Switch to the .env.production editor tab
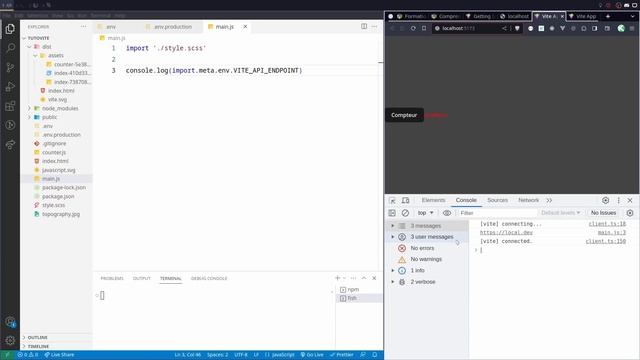Viewport: 640px width, 360px height. click(172, 27)
